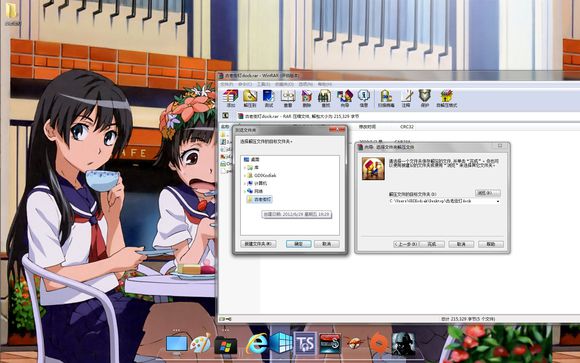Screen dimensions: 580x363
Task: Open the destination folder path dropdown arrow
Action: pyautogui.click(x=498, y=201)
